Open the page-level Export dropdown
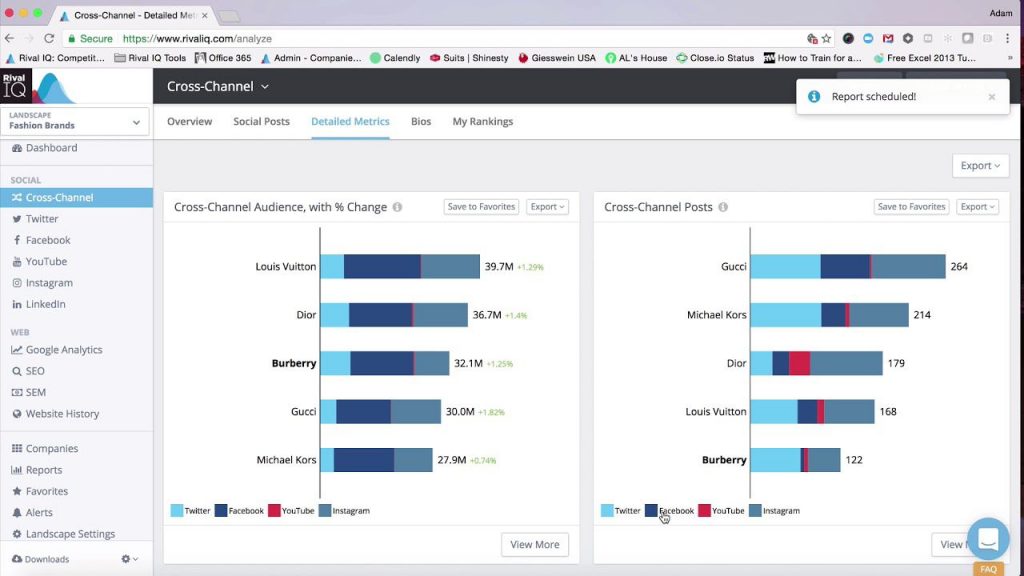The height and width of the screenshot is (576, 1024). pyautogui.click(x=980, y=166)
